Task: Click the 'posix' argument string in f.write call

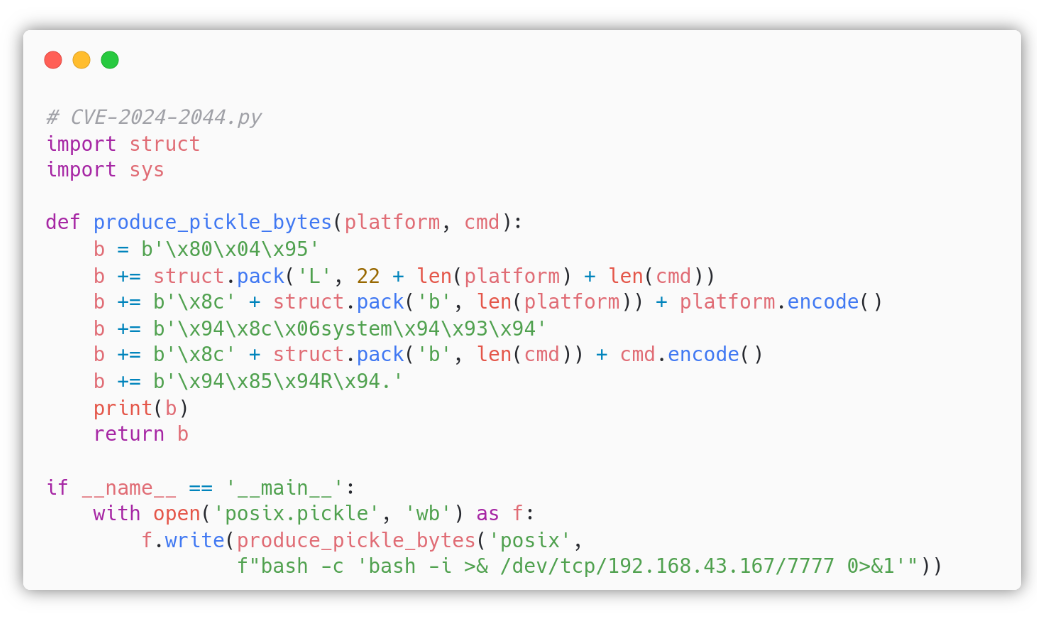Action: [530, 540]
